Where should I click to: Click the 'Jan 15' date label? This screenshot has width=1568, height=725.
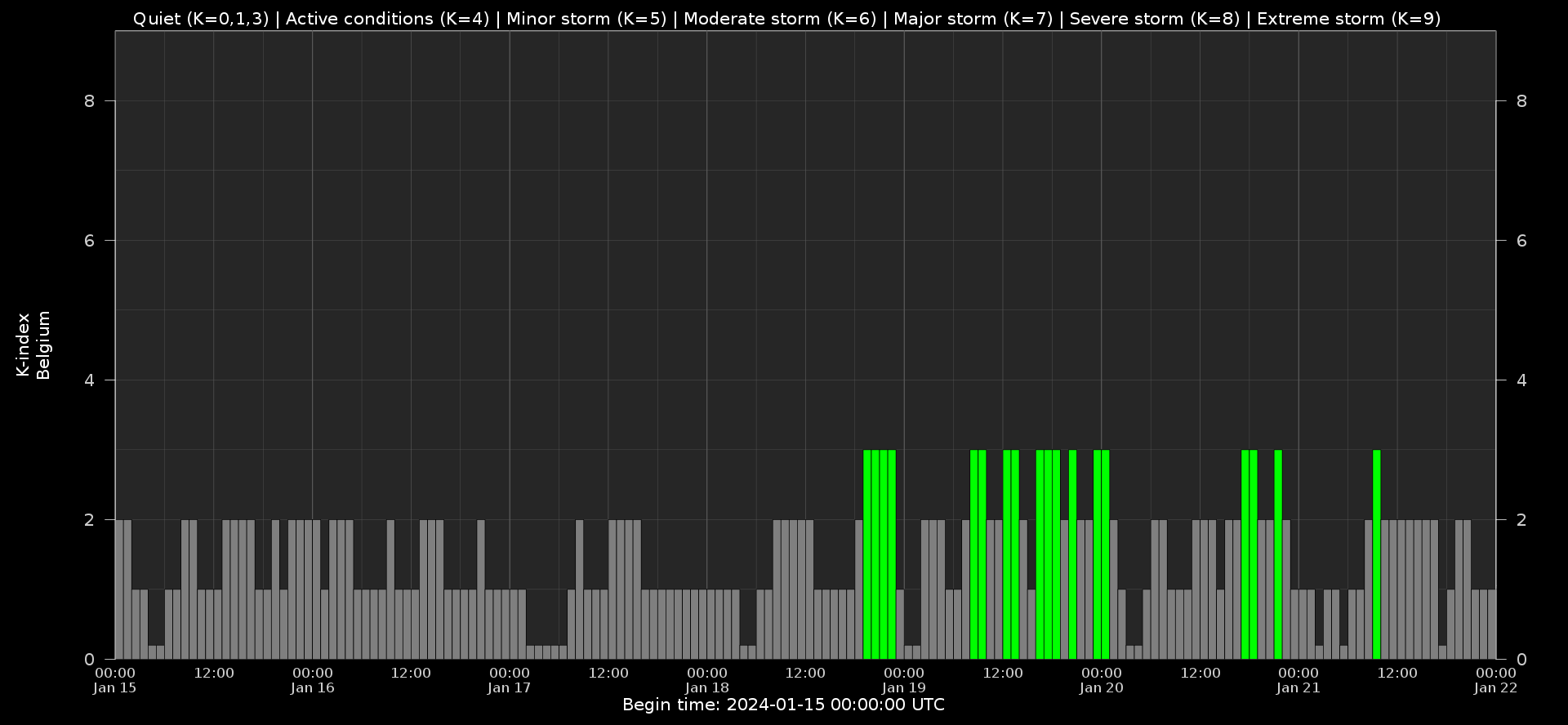[115, 687]
